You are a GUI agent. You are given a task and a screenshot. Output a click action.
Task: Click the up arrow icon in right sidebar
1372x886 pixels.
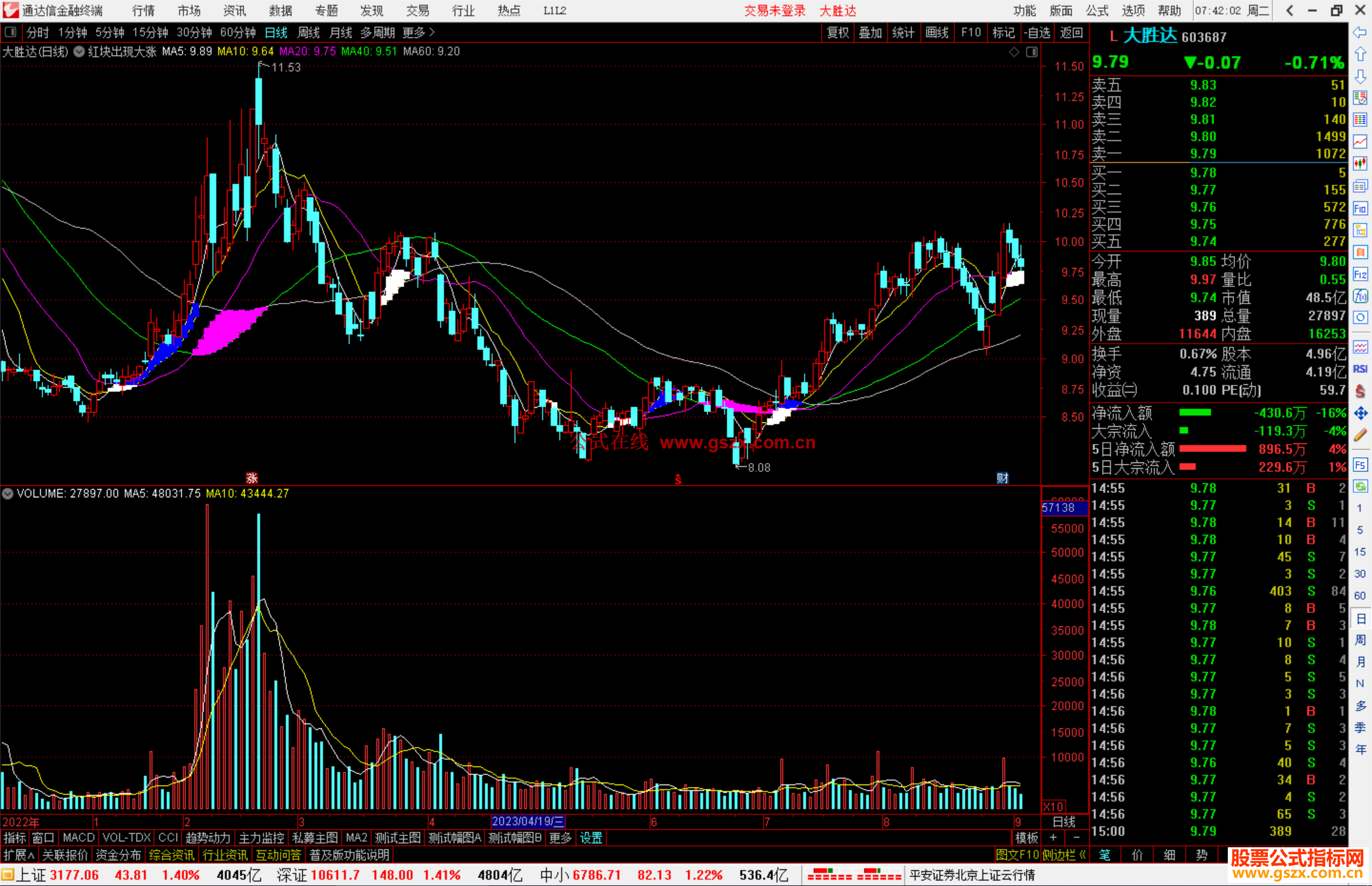[x=1360, y=54]
